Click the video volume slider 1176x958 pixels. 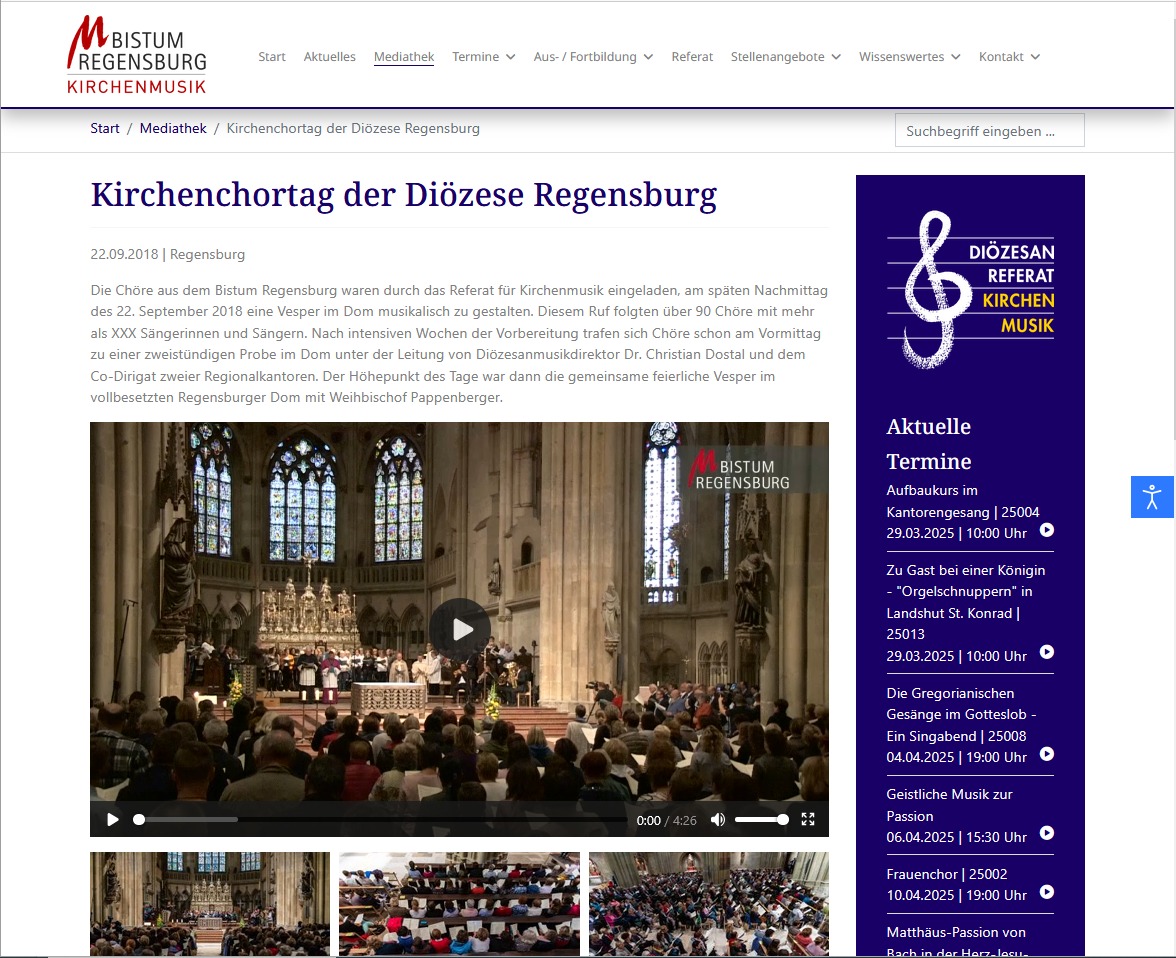coord(761,819)
